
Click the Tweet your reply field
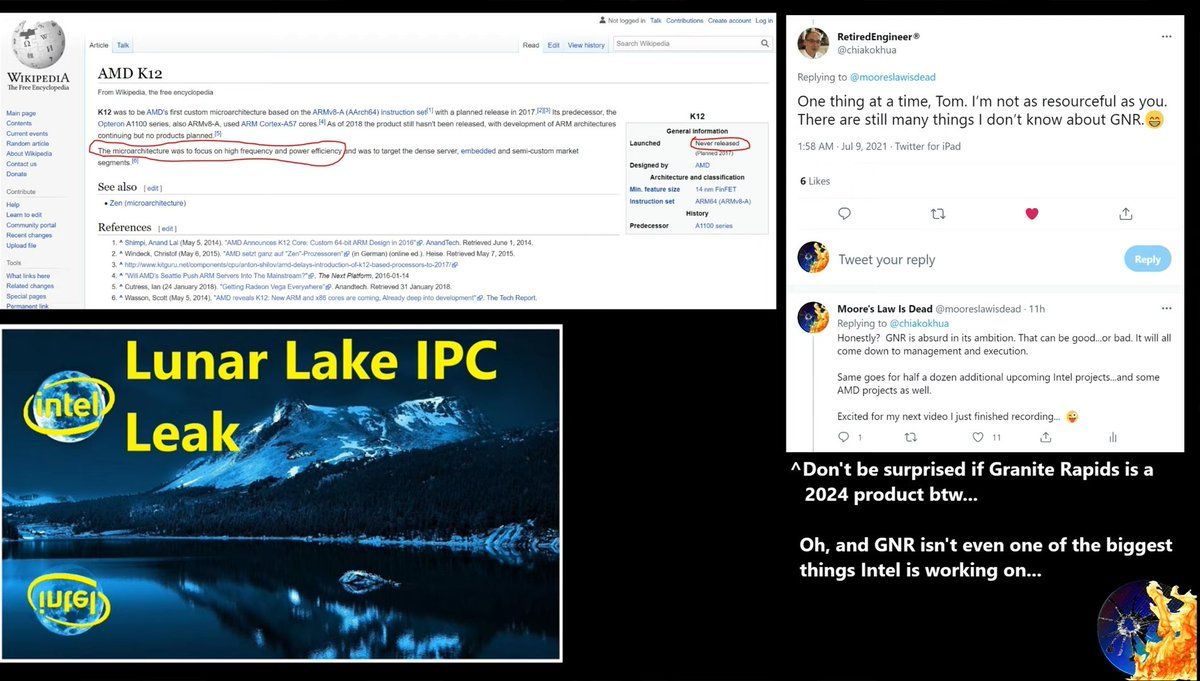[886, 260]
